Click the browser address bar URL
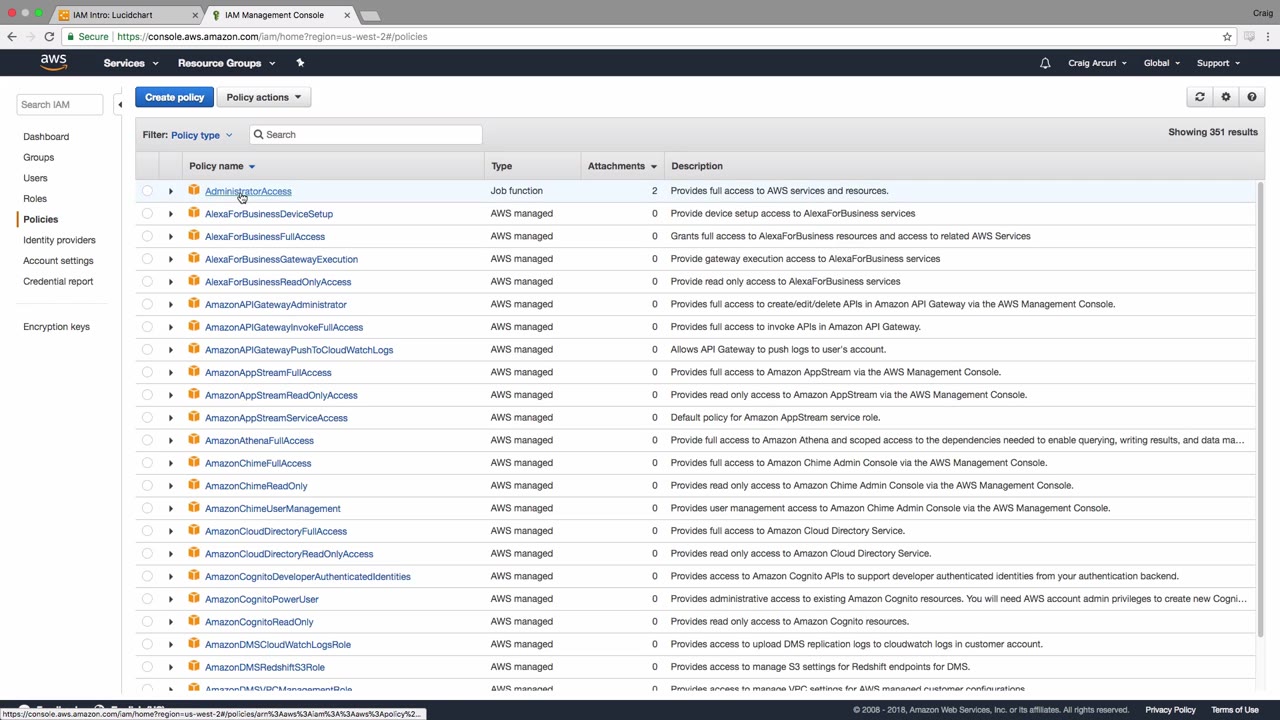The width and height of the screenshot is (1280, 720). 272,37
